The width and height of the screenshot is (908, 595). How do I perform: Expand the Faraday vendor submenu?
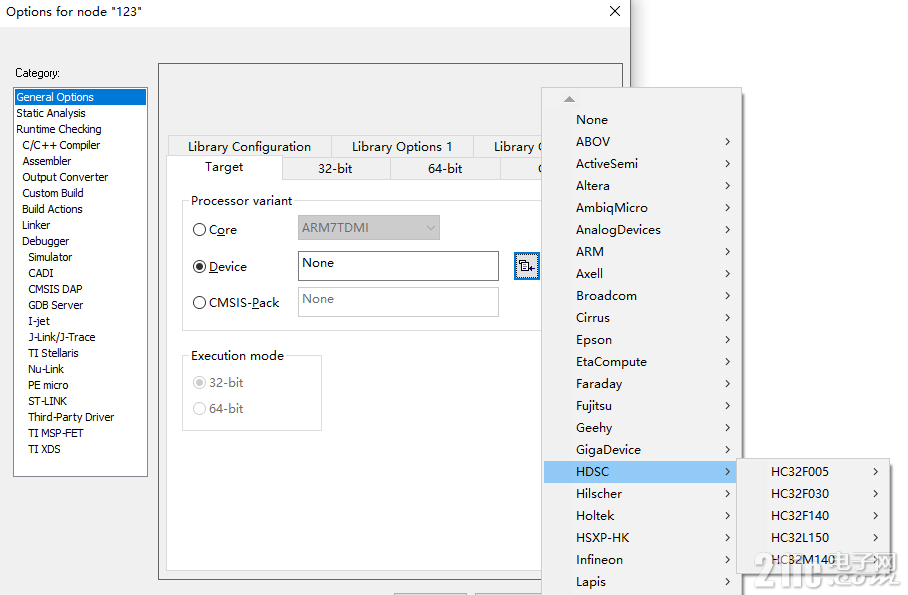(x=641, y=384)
